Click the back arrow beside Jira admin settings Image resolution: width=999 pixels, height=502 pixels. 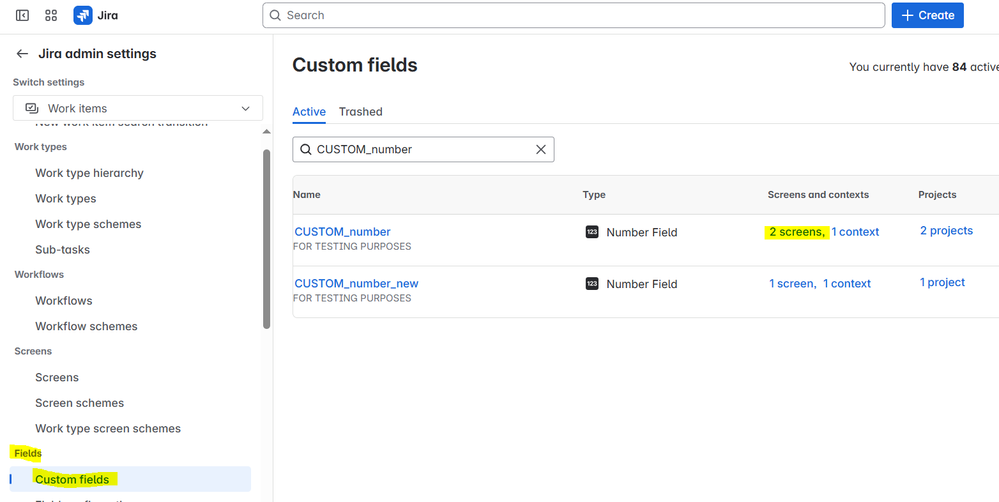click(22, 54)
